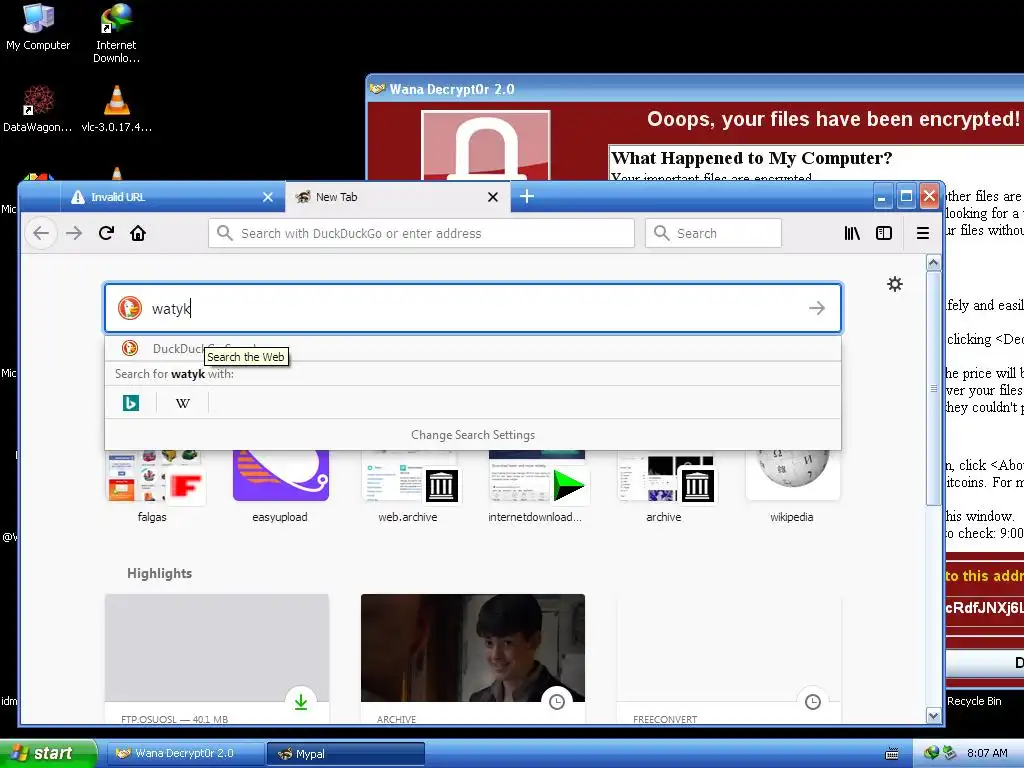Show sidebars using the sidebar icon
The height and width of the screenshot is (768, 1024).
(x=884, y=233)
